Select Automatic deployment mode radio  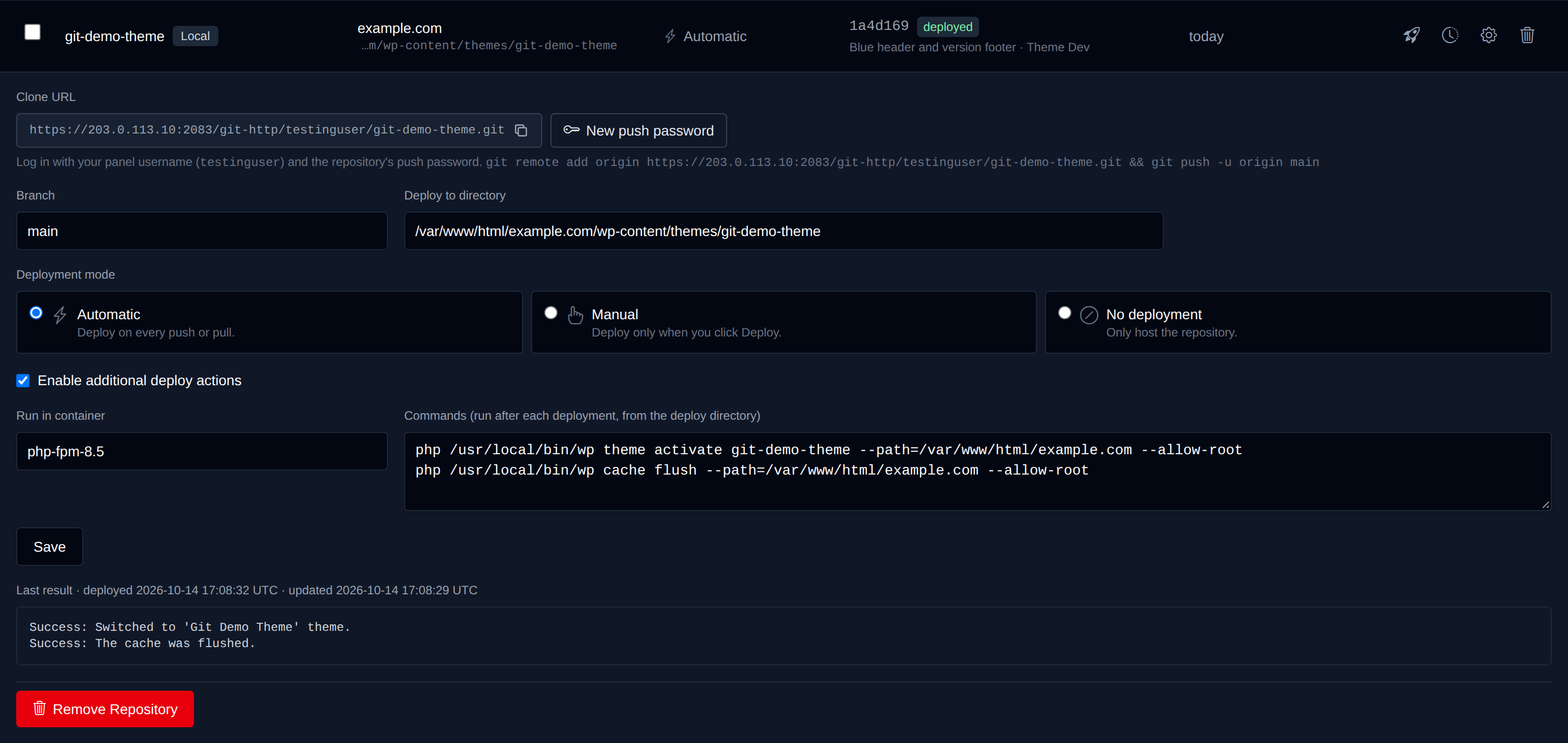tap(36, 313)
